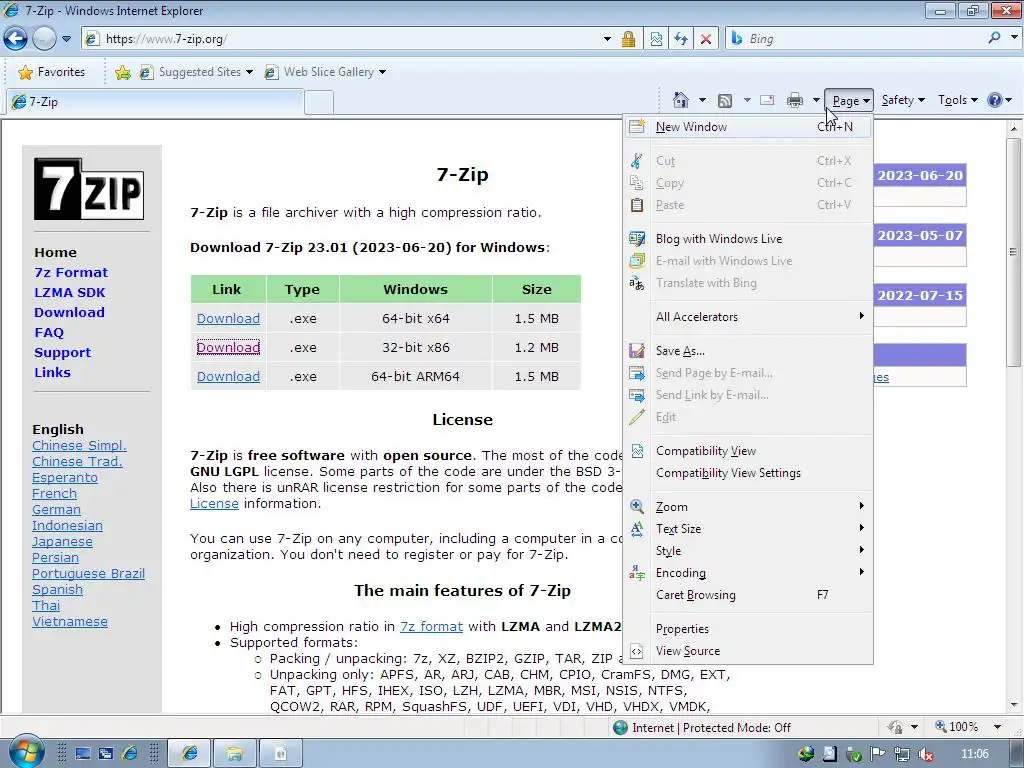The width and height of the screenshot is (1024, 768).
Task: Open the Favorites star button
Action: tap(52, 72)
